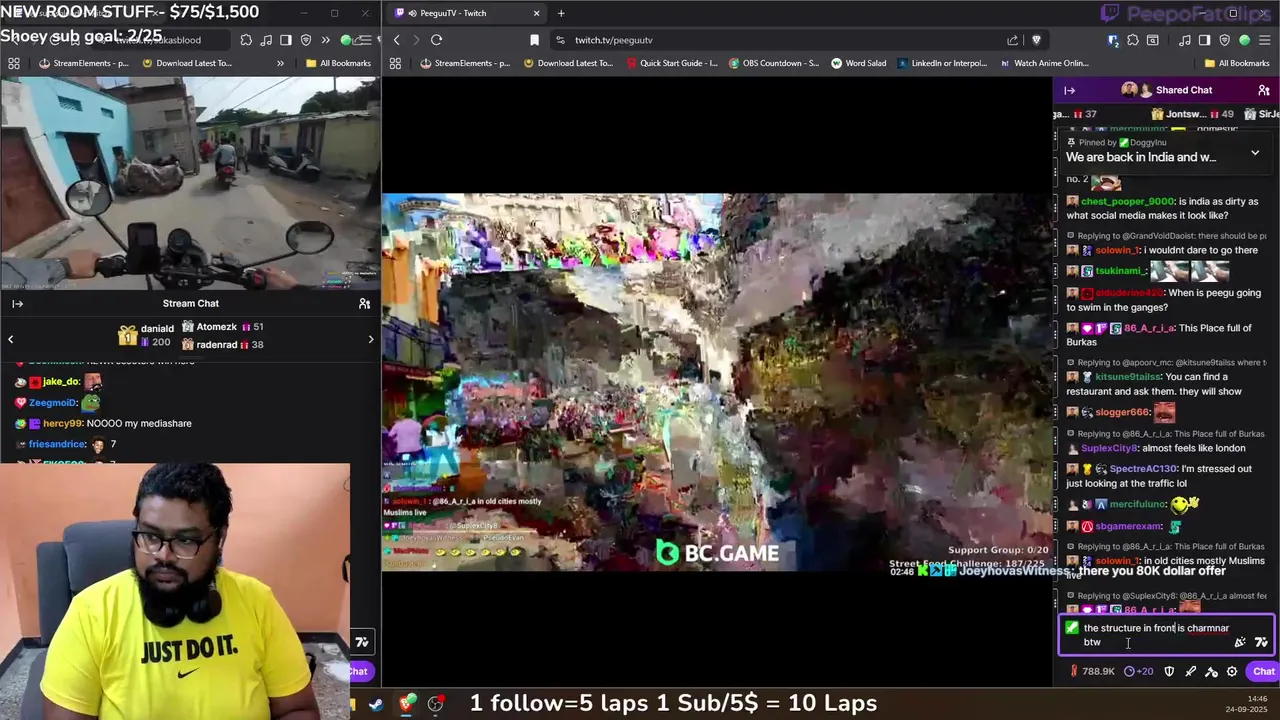Bookmark the peeguutv page
1280x720 pixels.
[534, 40]
